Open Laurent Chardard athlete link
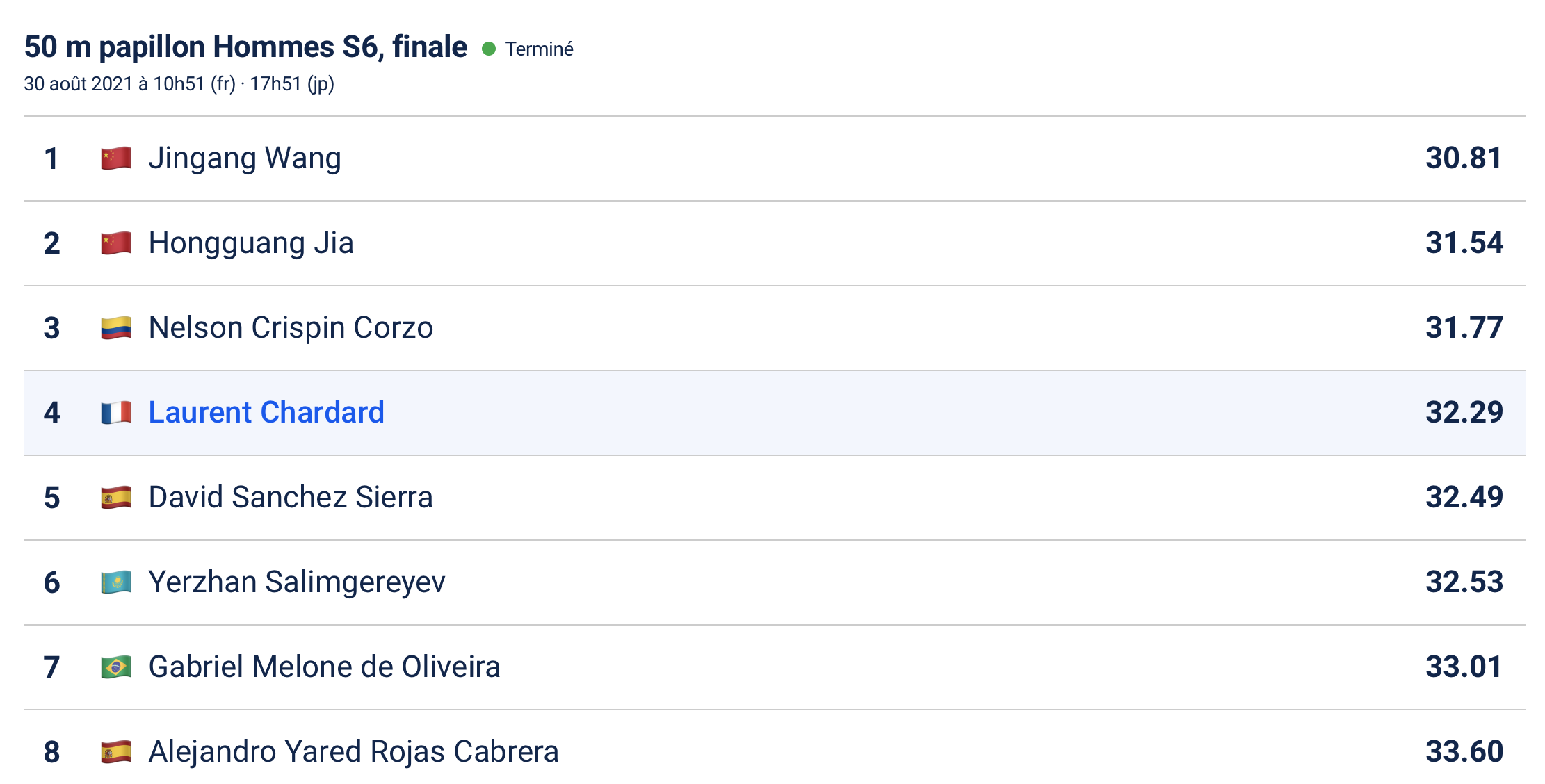 (266, 412)
